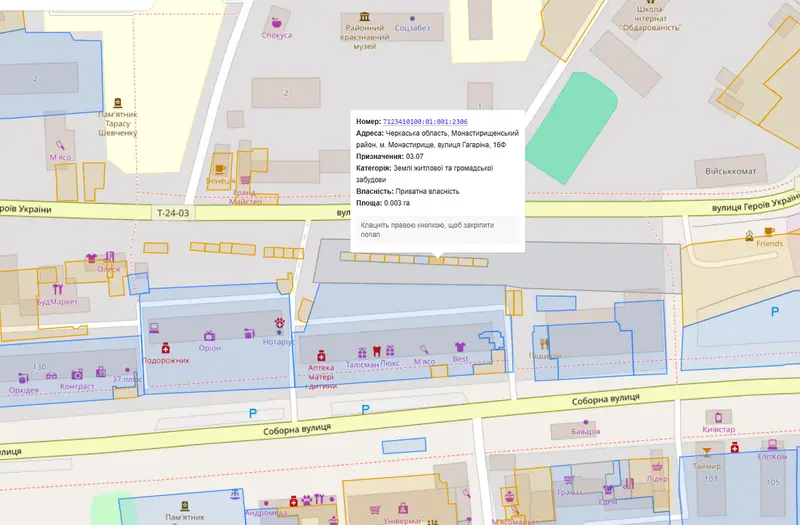Screen dimensions: 800x525
Task: Select the taxi icon beside Friends
Action: 749,236
